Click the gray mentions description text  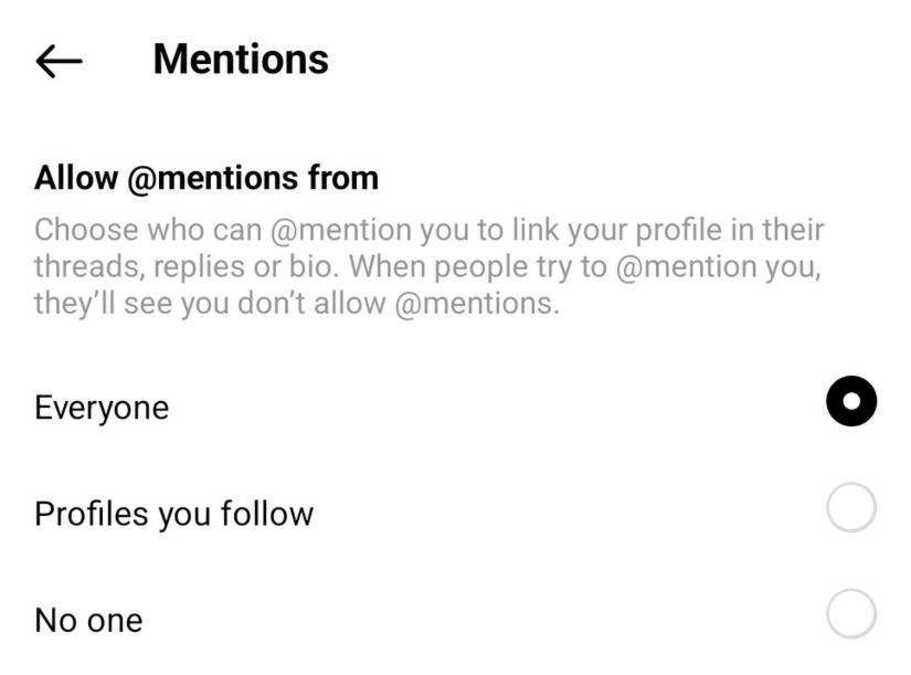coord(428,267)
